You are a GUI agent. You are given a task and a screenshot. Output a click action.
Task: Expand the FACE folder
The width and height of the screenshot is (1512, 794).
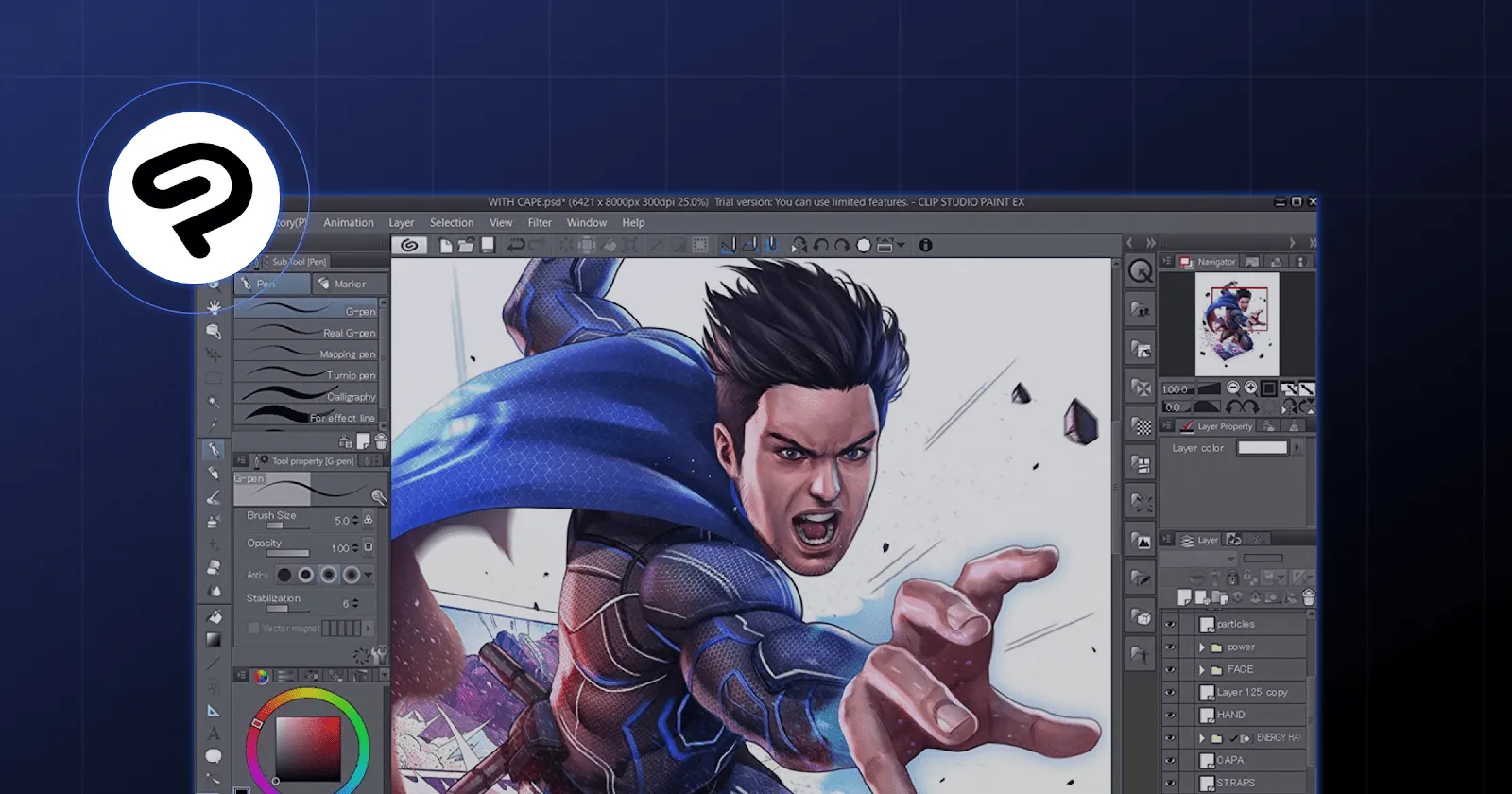pyautogui.click(x=1202, y=669)
